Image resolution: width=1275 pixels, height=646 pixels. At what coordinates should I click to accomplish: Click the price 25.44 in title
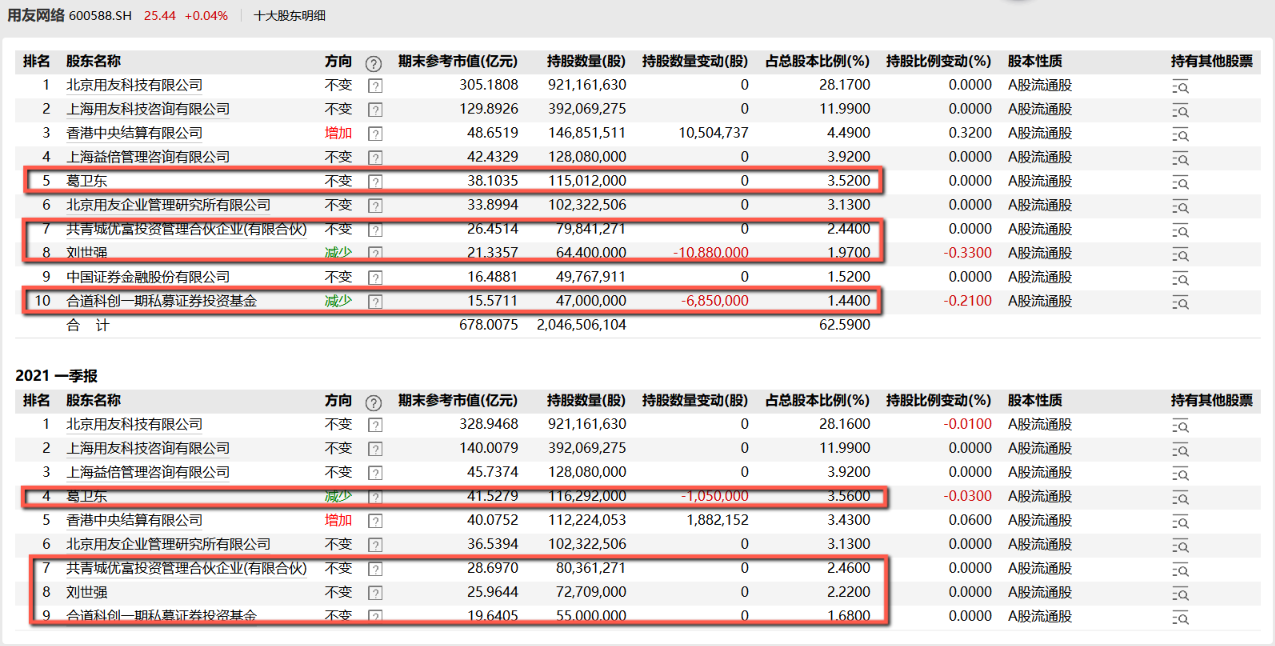[160, 16]
